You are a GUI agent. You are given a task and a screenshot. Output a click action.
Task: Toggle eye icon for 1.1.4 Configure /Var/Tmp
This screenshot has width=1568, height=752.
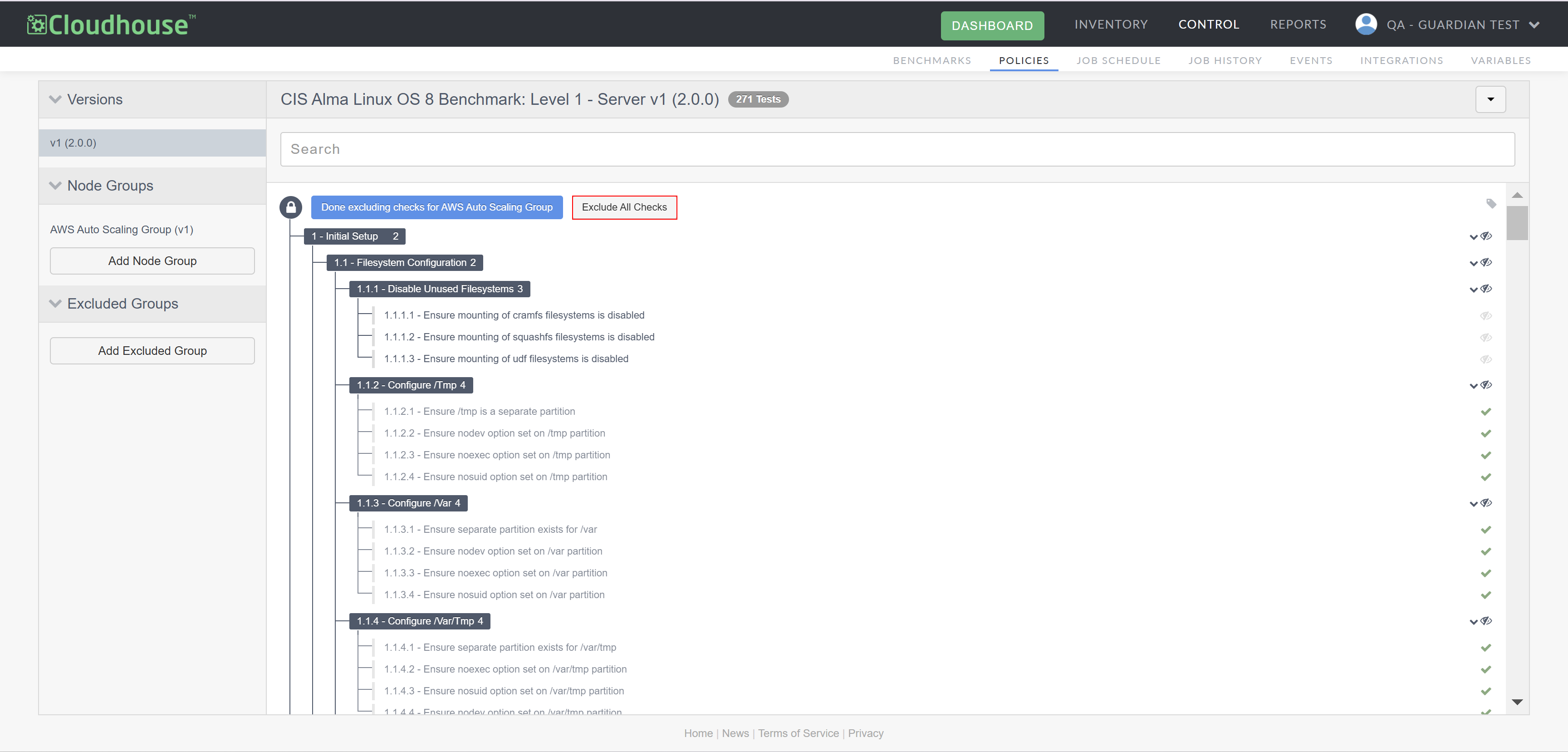[1486, 621]
